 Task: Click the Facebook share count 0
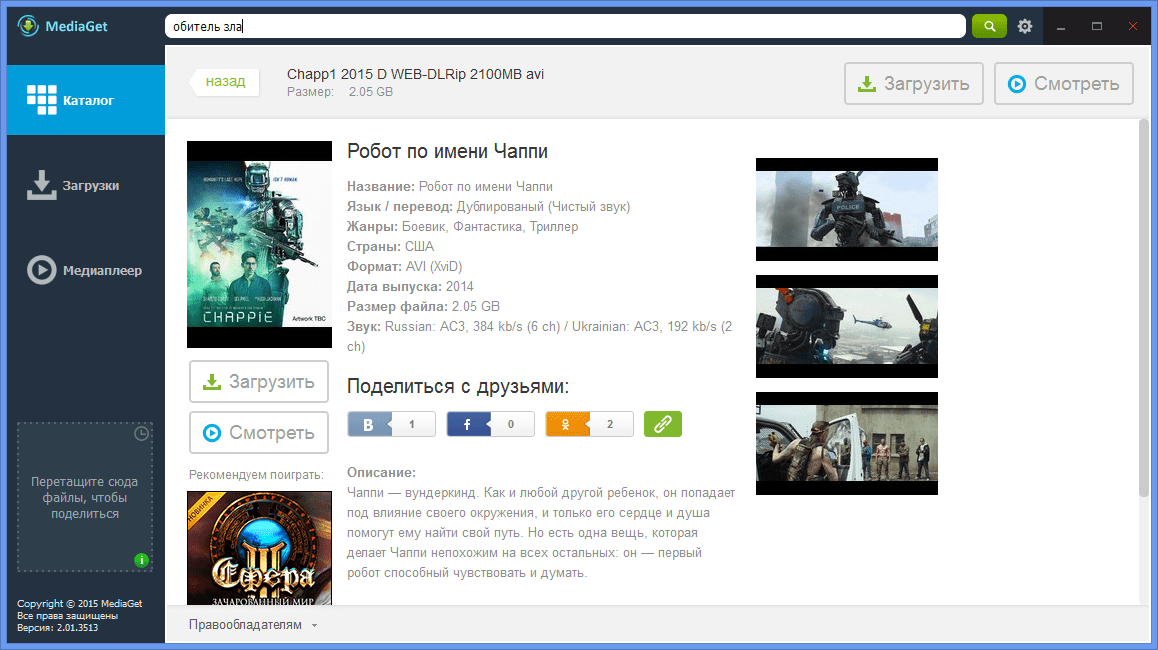click(511, 424)
